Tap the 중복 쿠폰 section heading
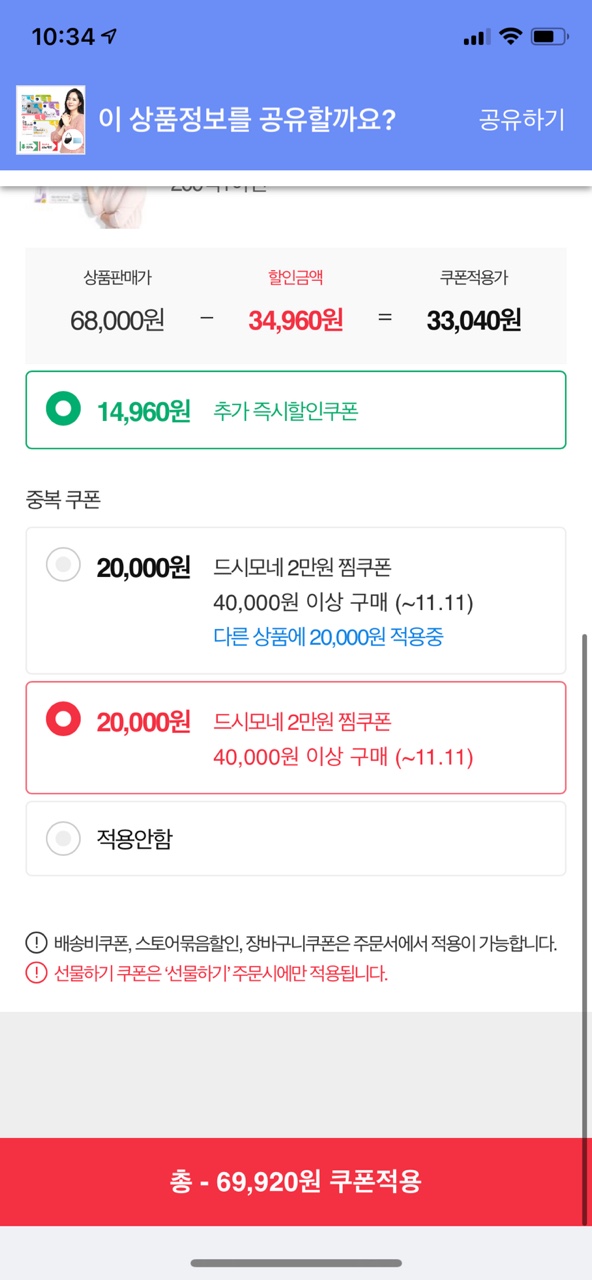Viewport: 592px width, 1280px height. coord(64,500)
